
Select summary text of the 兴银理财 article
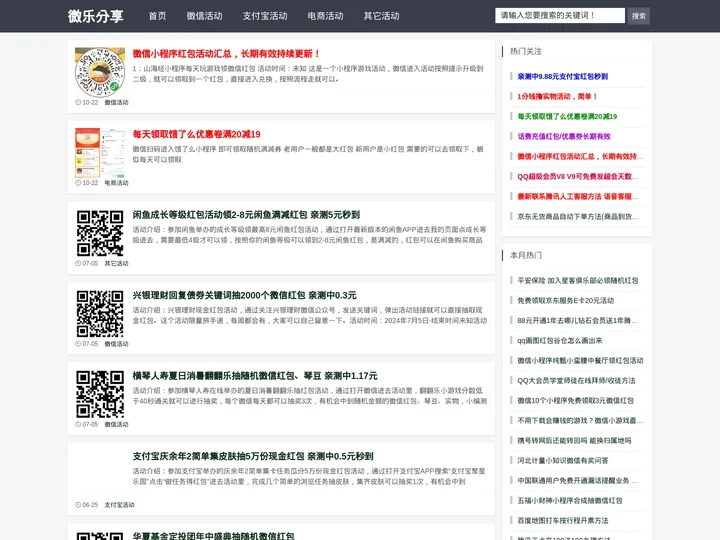(309, 315)
